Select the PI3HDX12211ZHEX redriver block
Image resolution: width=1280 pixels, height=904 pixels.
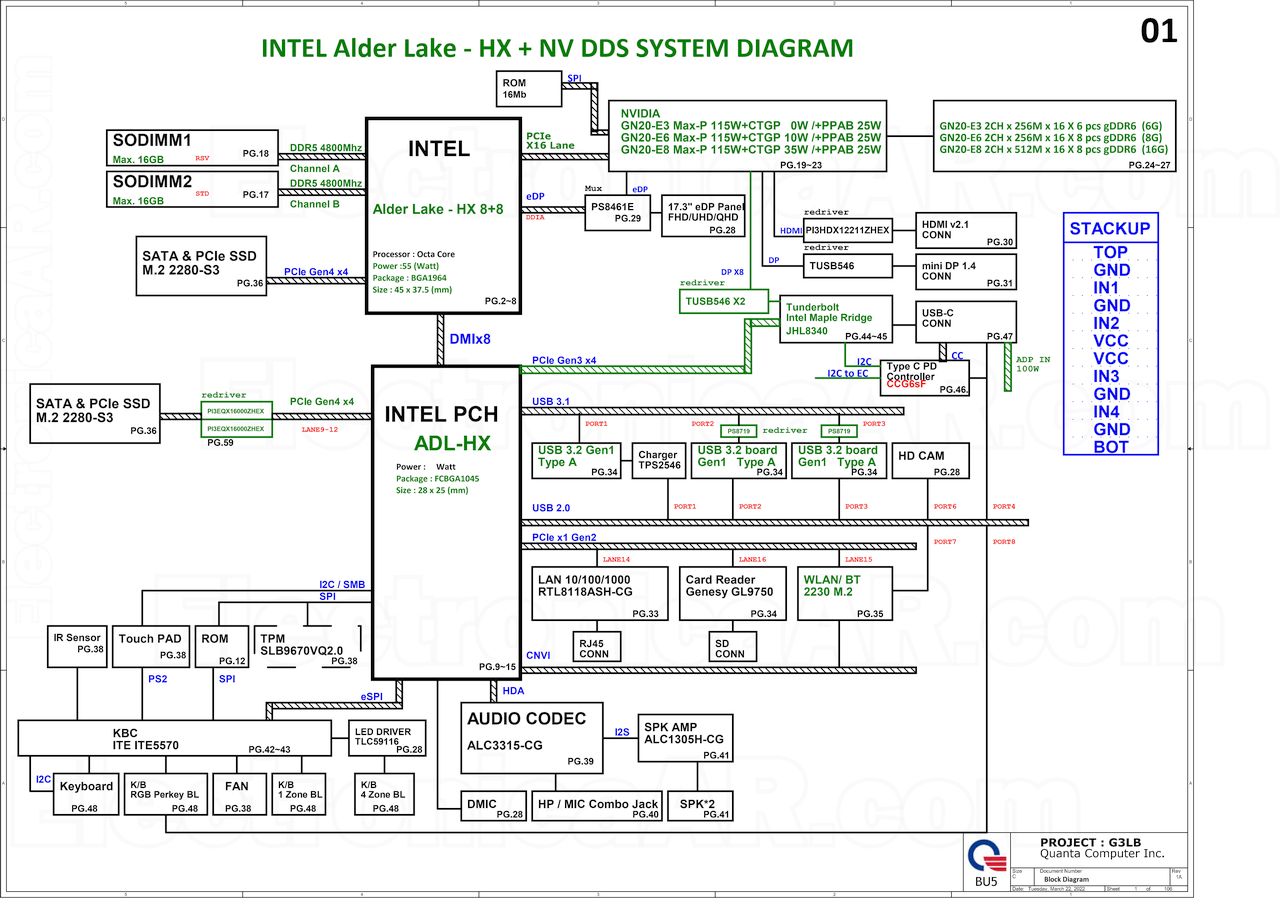tap(848, 230)
